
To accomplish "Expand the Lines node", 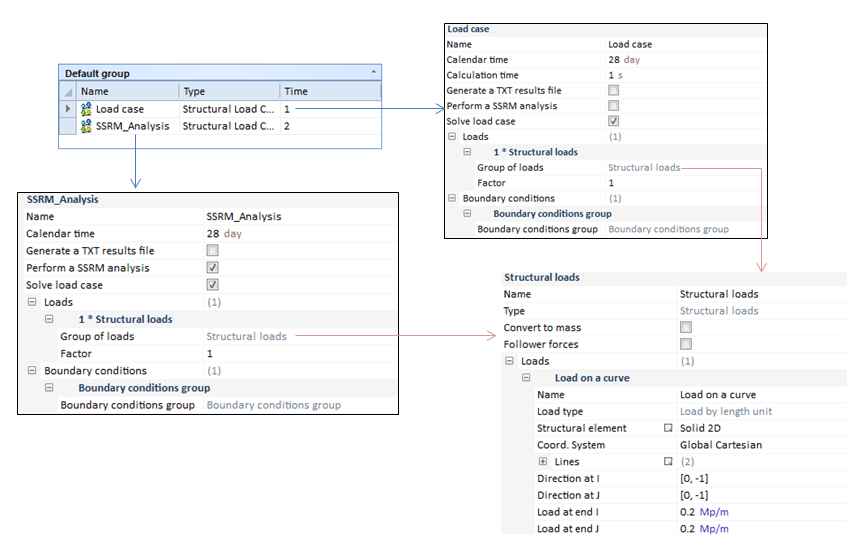I will [543, 462].
